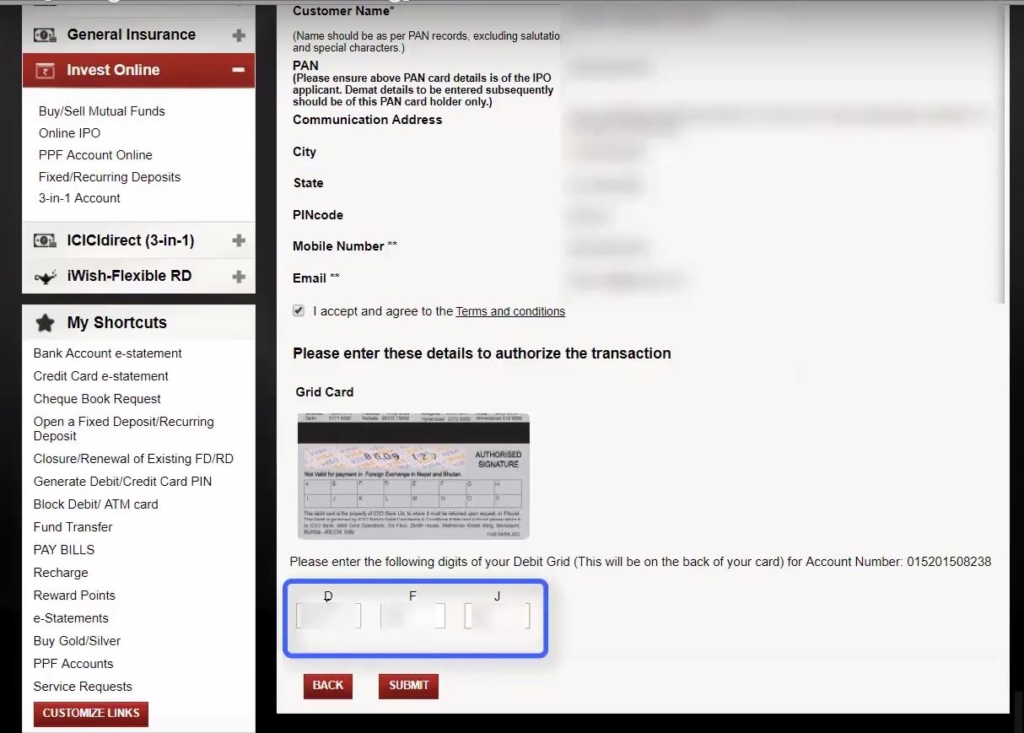Click the grid digit field for J
This screenshot has width=1024, height=733.
[x=497, y=616]
